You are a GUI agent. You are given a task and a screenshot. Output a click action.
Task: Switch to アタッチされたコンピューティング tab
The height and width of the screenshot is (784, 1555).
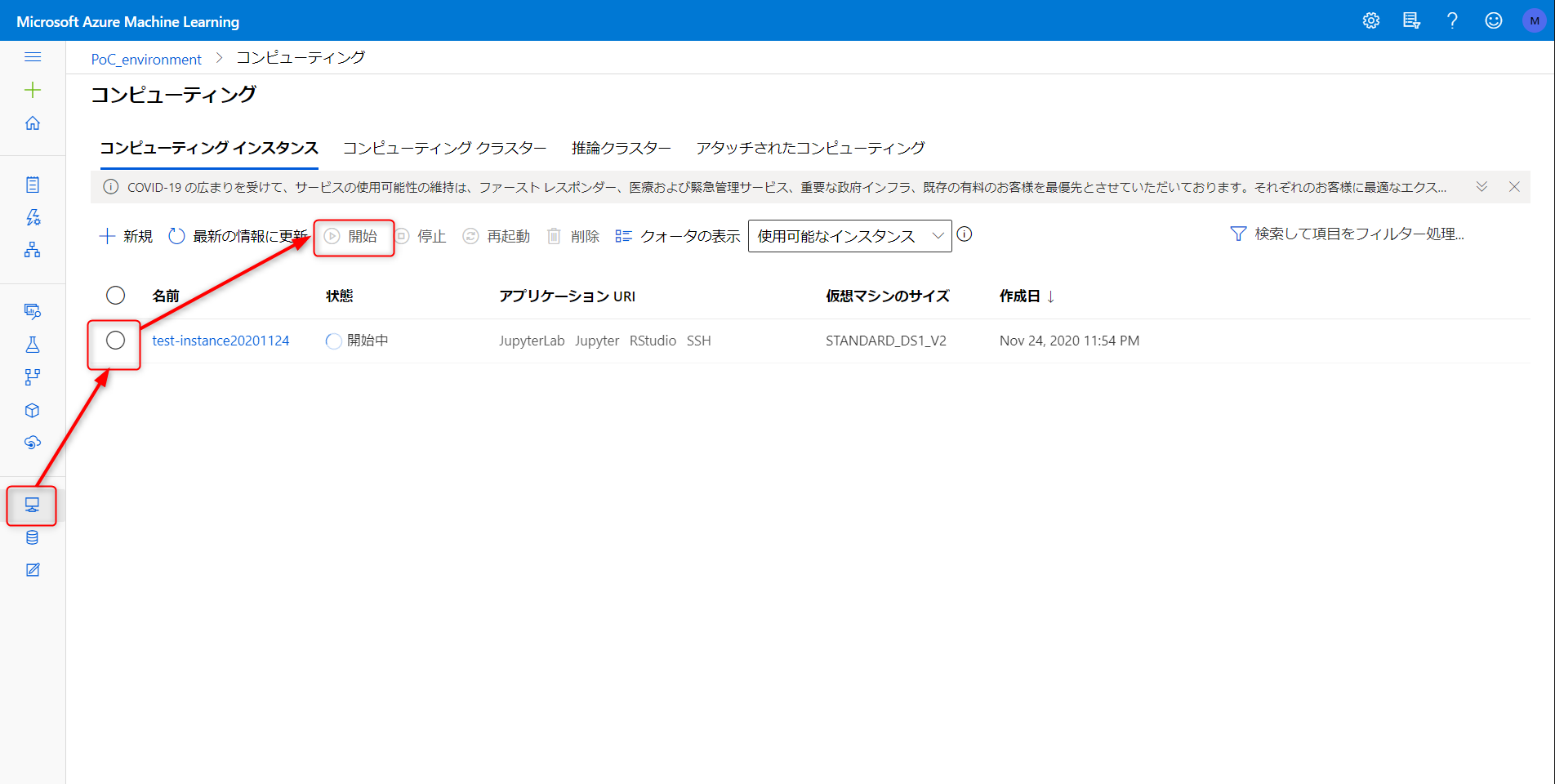point(810,148)
